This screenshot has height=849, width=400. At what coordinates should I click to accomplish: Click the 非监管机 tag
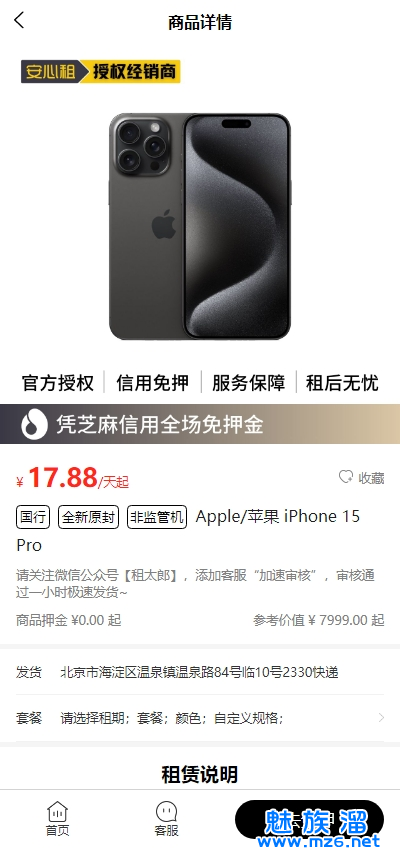[157, 517]
